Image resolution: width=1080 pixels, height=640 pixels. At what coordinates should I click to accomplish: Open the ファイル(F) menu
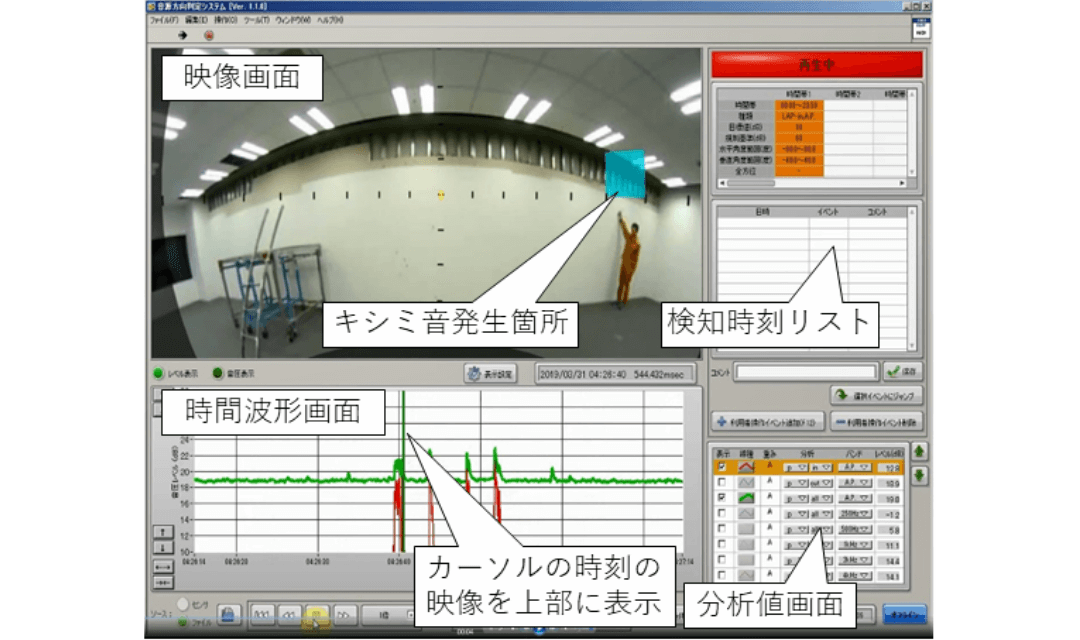(164, 21)
